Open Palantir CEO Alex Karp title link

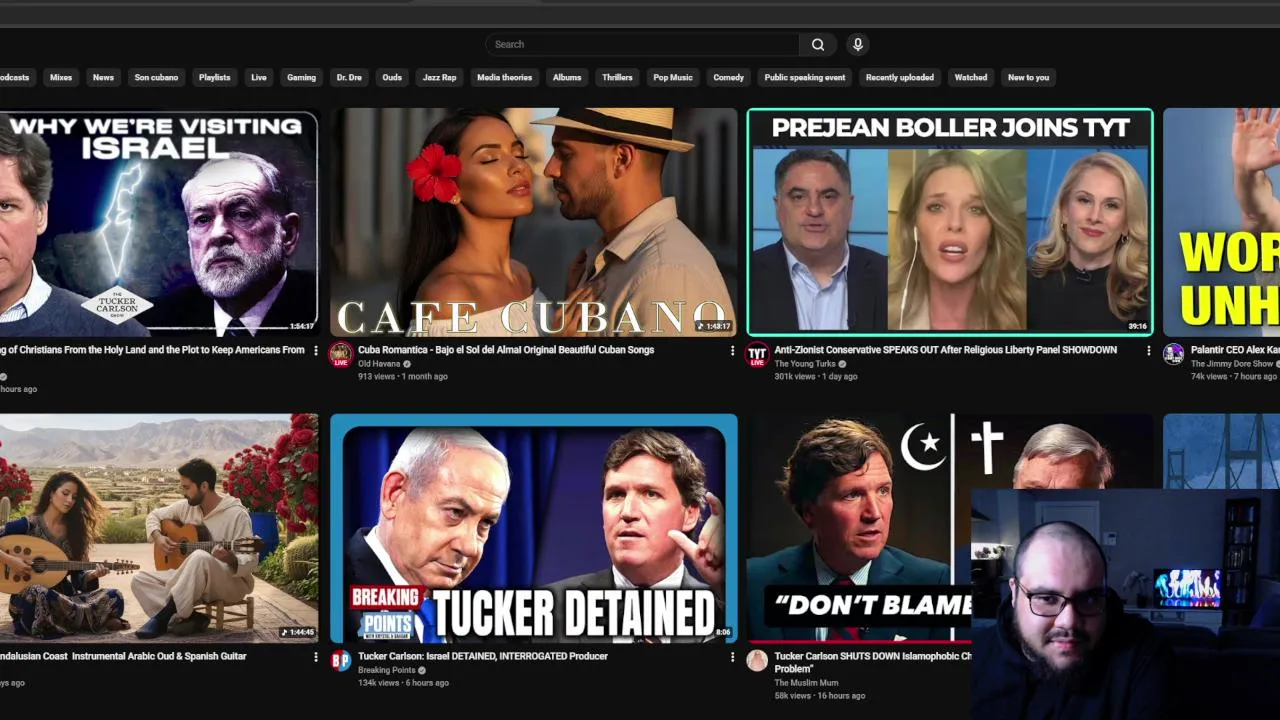pyautogui.click(x=1235, y=350)
